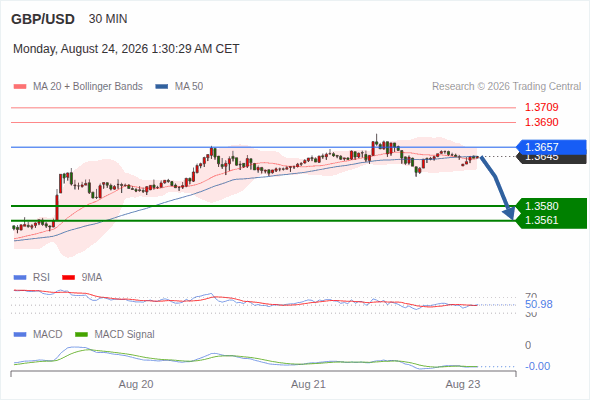Click the Aug 20 date axis label
Image resolution: width=590 pixels, height=400 pixels.
click(136, 384)
